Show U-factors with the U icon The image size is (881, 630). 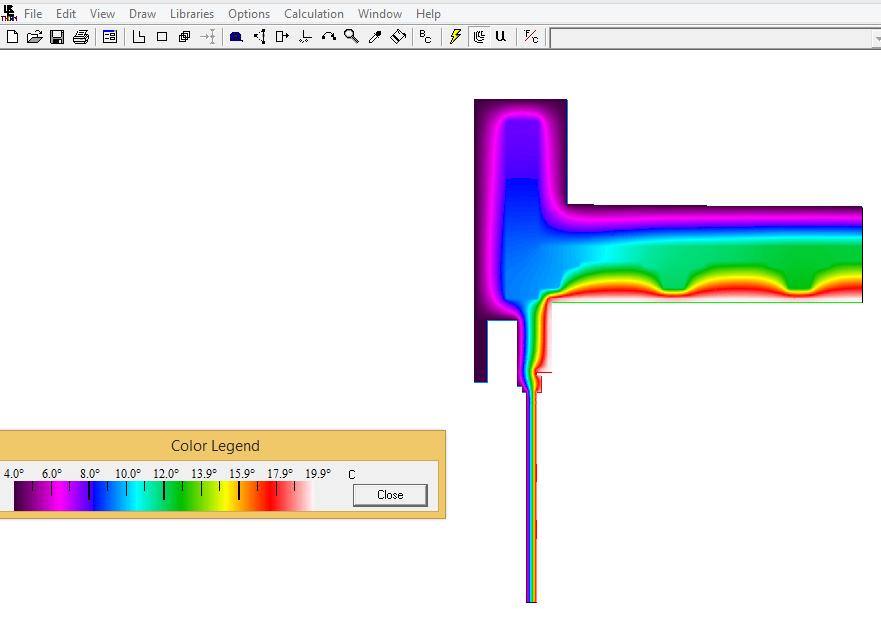pyautogui.click(x=501, y=37)
